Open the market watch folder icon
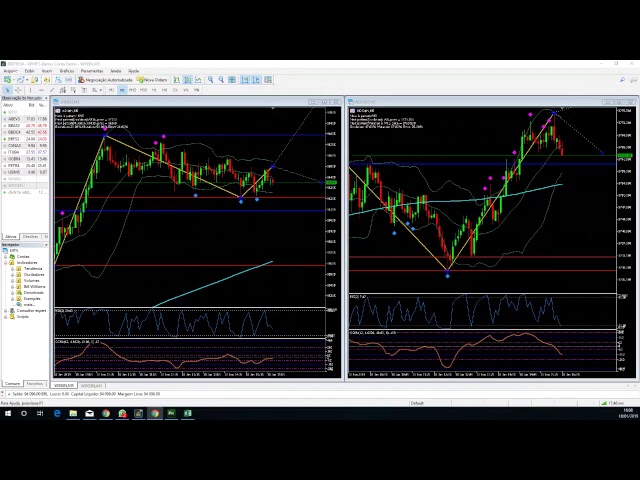Viewport: 640px width, 480px height. (35, 80)
